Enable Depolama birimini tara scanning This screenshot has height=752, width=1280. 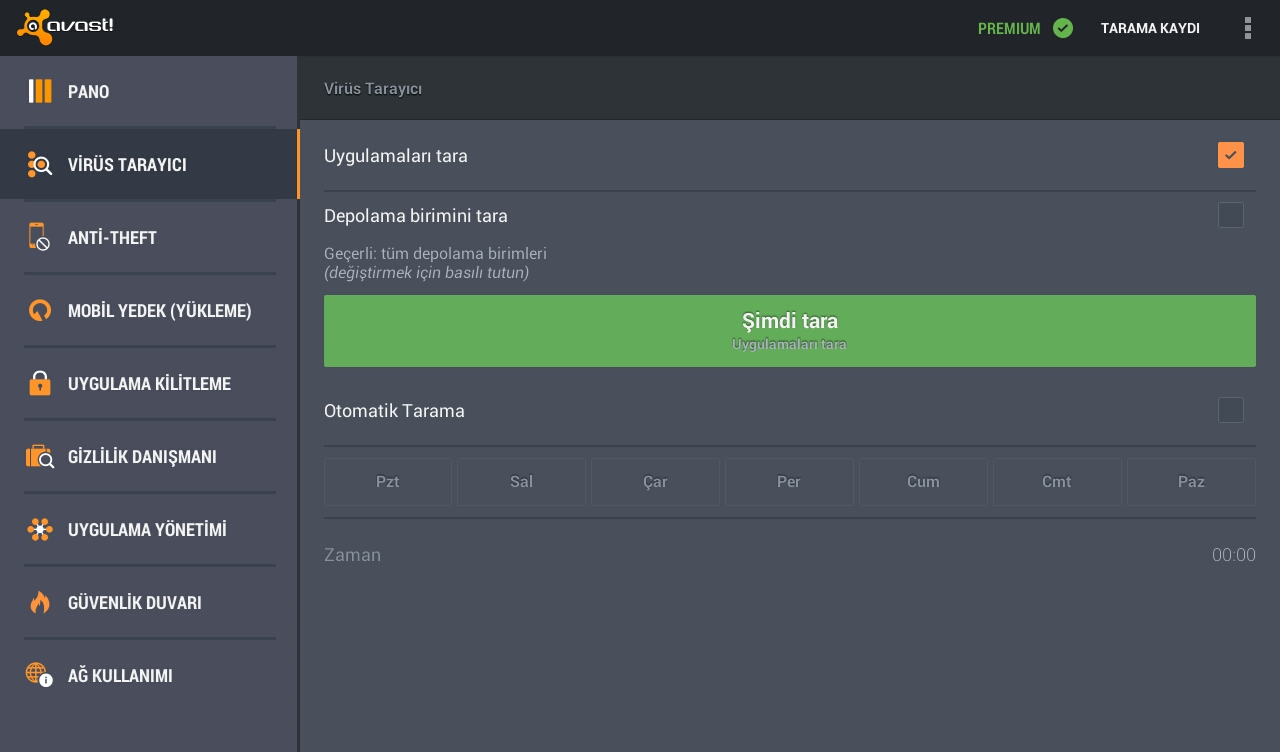coord(1231,215)
